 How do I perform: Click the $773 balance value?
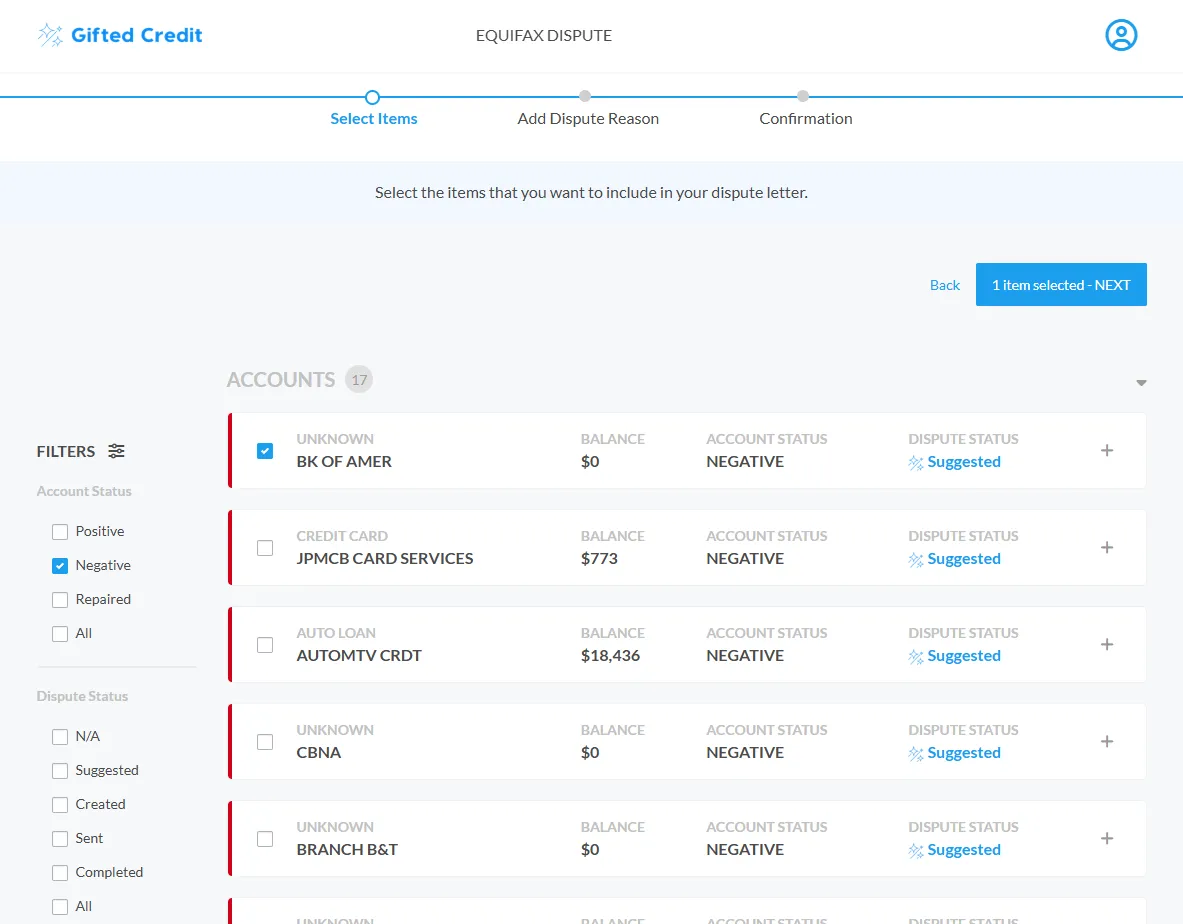(x=599, y=559)
